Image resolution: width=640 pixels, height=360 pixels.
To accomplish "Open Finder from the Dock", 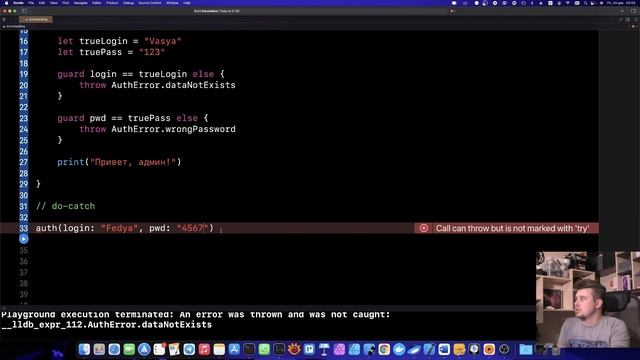I will tap(84, 349).
